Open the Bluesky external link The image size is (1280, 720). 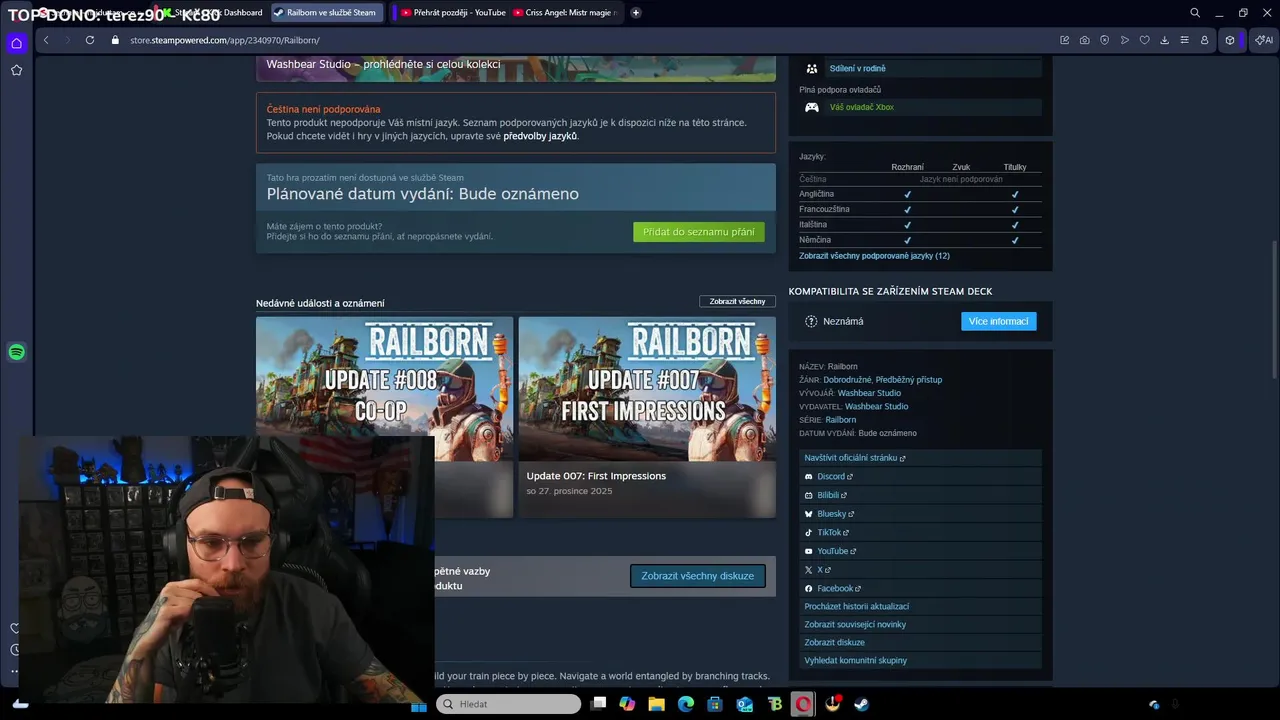920,514
